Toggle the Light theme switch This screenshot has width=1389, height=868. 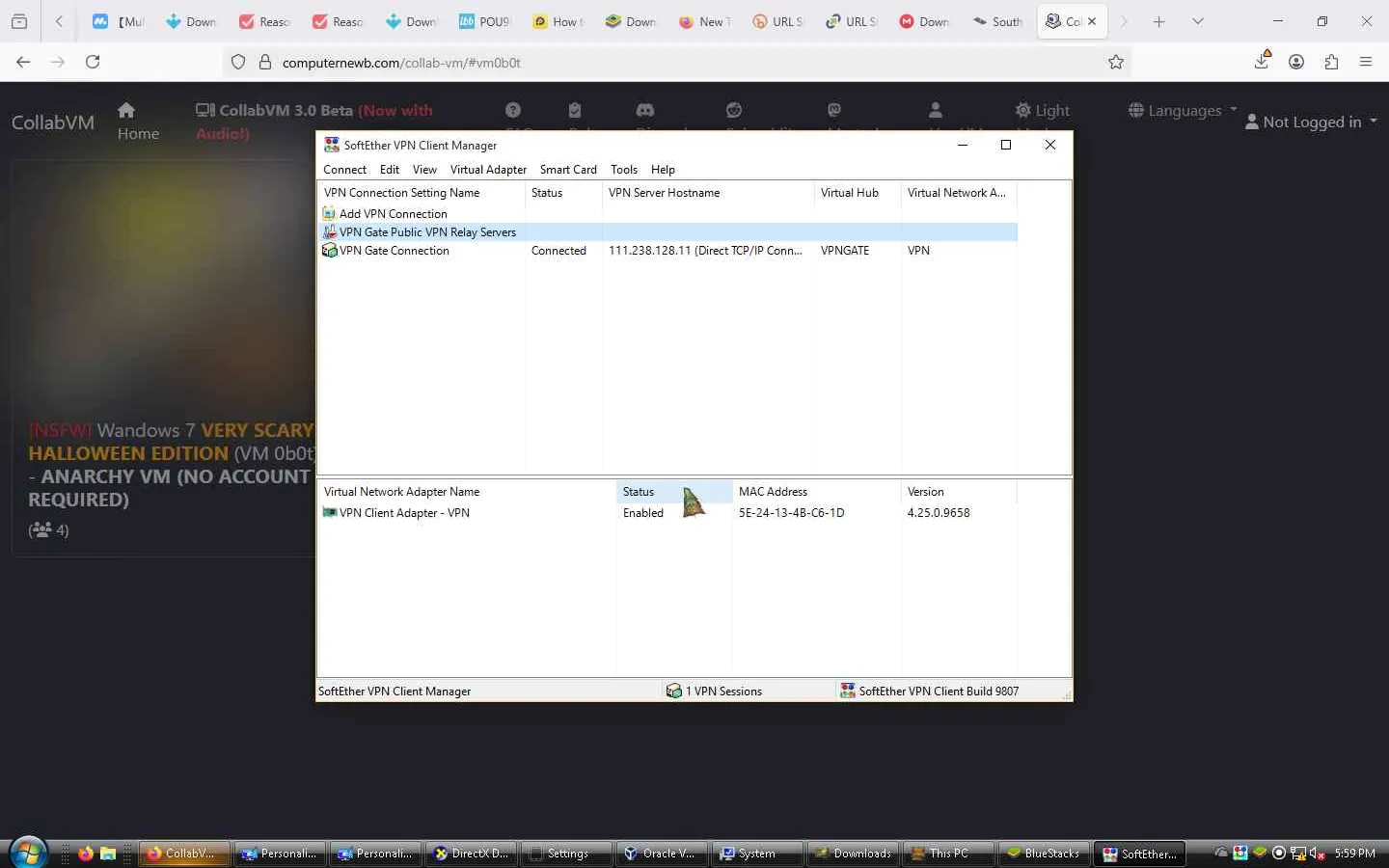tap(1042, 110)
